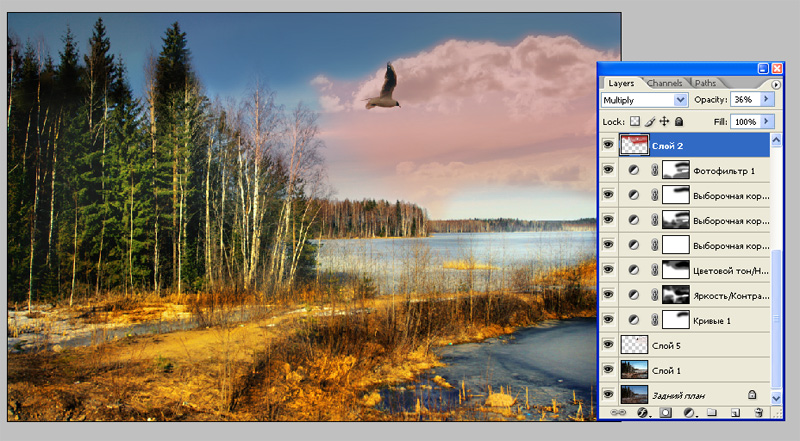The height and width of the screenshot is (441, 800).
Task: Create new adjustment layer from bottom bar
Action: pos(689,412)
